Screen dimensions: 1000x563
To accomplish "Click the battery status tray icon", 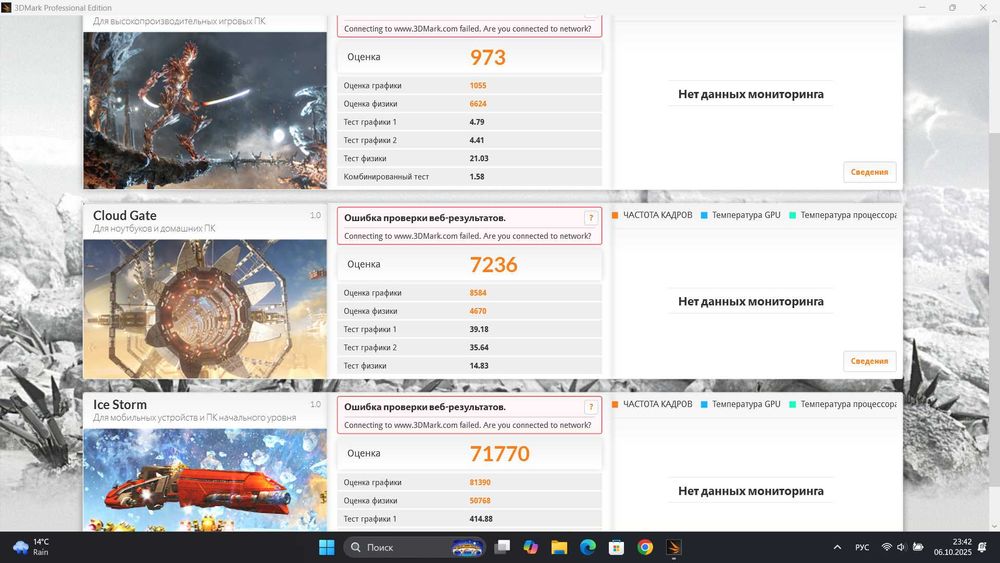I will coord(918,547).
